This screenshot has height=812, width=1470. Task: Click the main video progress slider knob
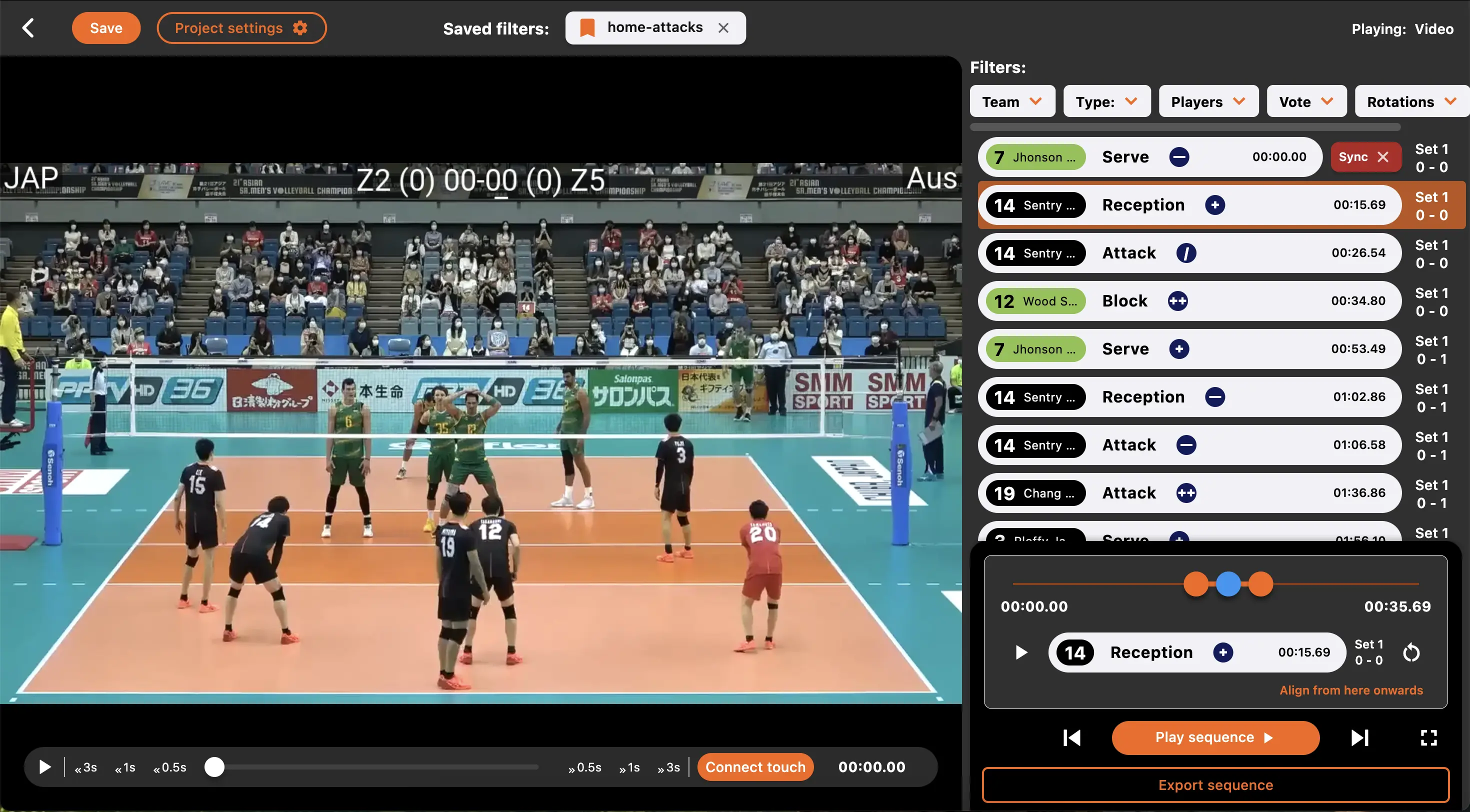[214, 767]
